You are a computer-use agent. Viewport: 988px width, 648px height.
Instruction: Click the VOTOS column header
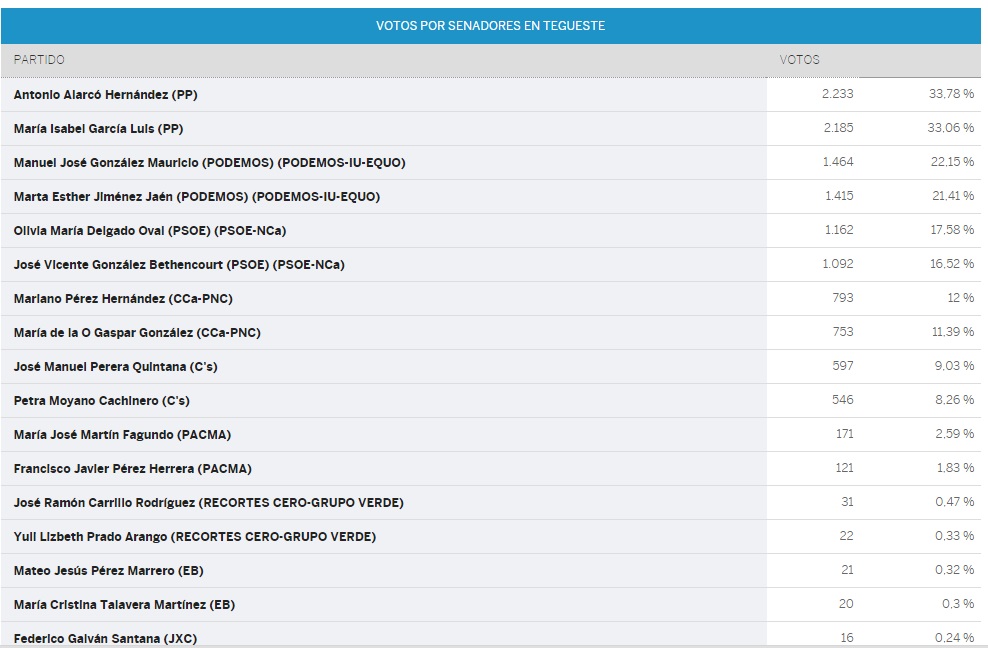(799, 60)
